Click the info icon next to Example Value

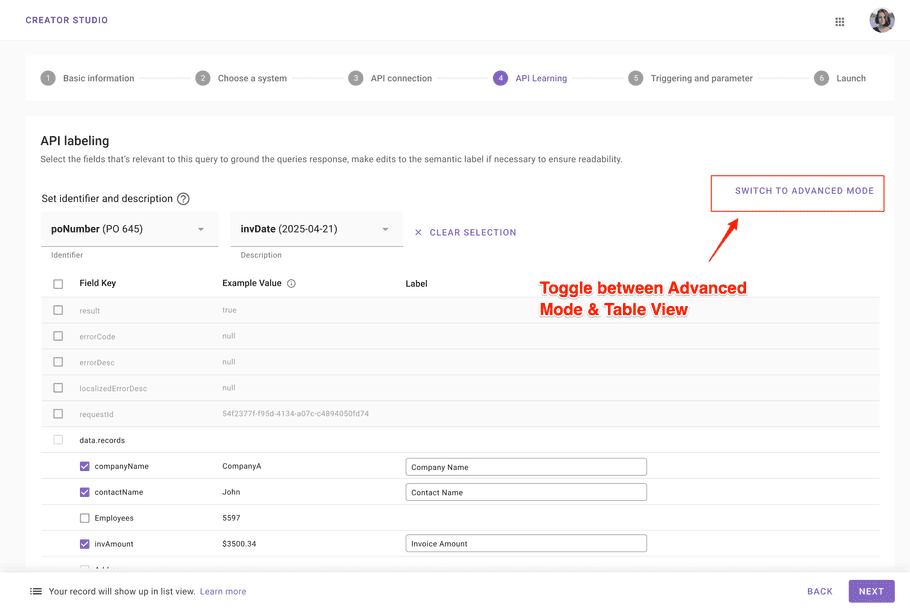(x=291, y=283)
